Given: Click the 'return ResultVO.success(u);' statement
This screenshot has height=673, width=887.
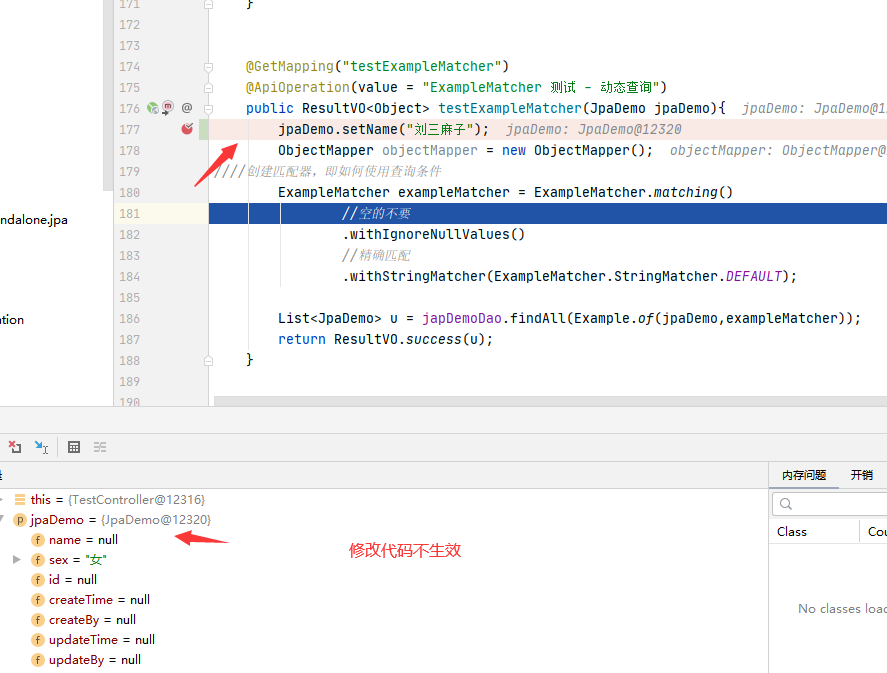Looking at the screenshot, I should 385,339.
